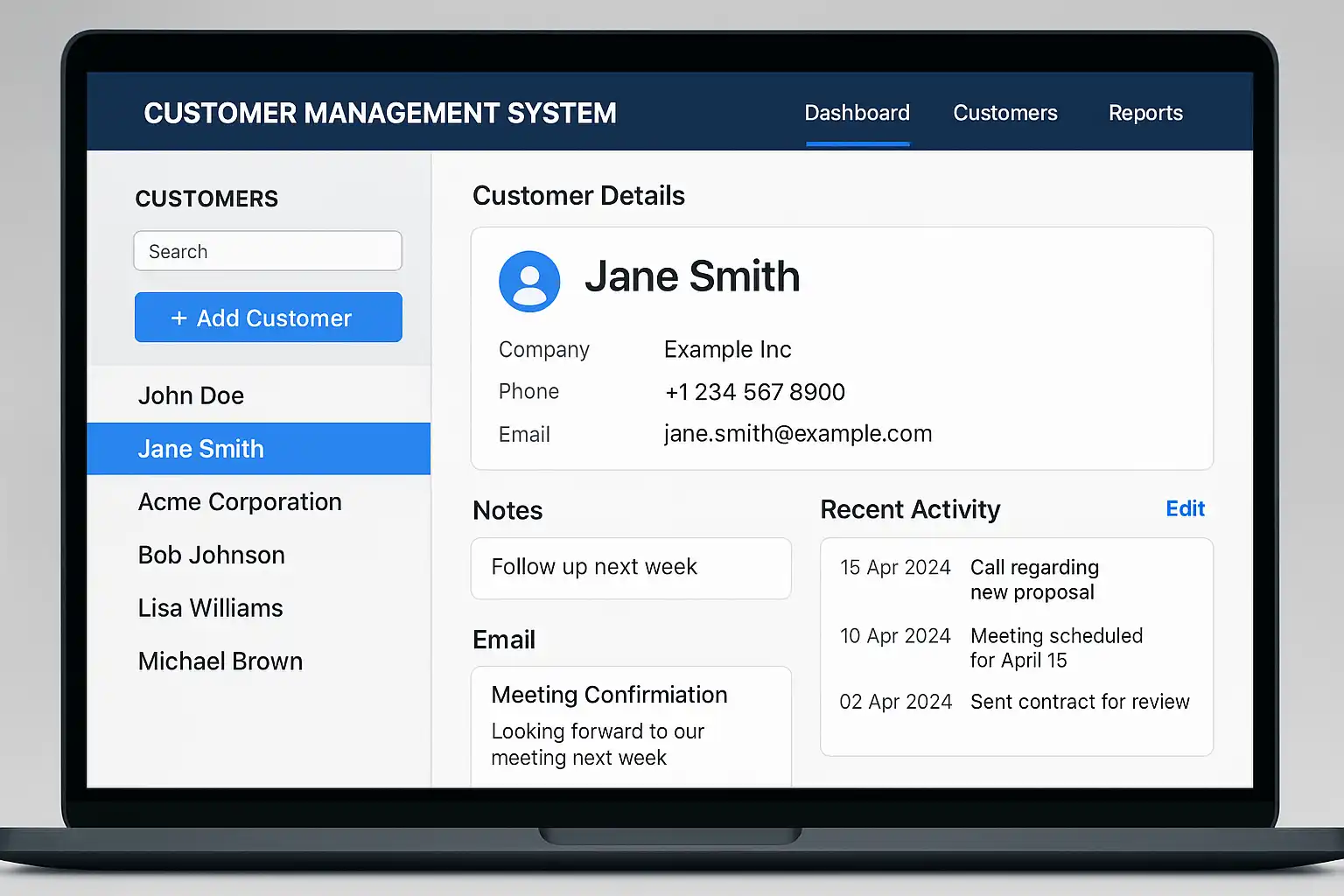This screenshot has width=1344, height=896.
Task: Select the 15 Apr 2024 call activity
Action: coord(1015,579)
